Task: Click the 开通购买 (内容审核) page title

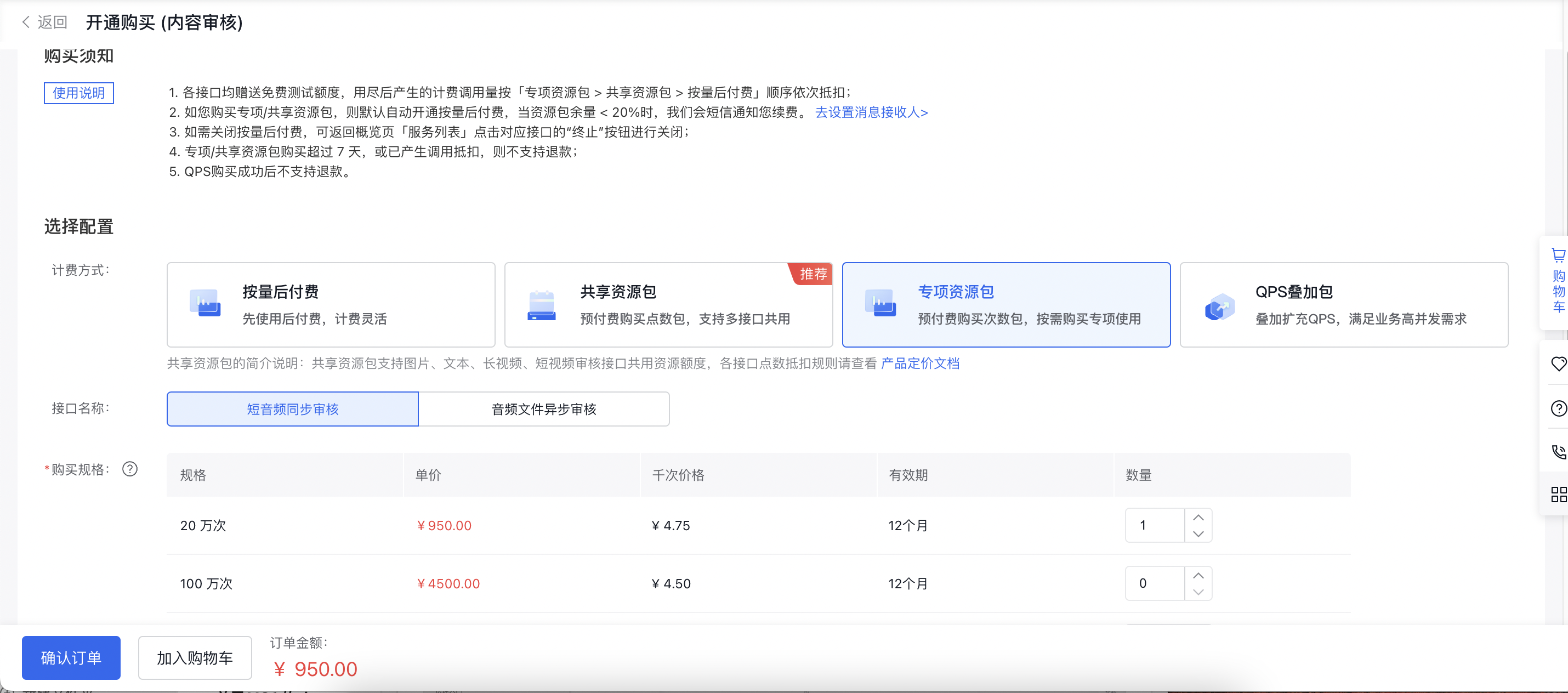Action: (164, 22)
